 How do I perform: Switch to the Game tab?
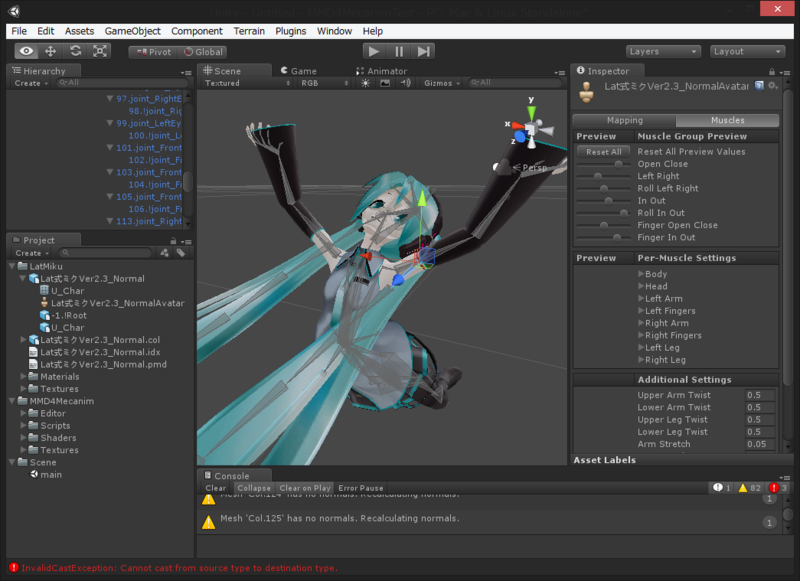[298, 71]
